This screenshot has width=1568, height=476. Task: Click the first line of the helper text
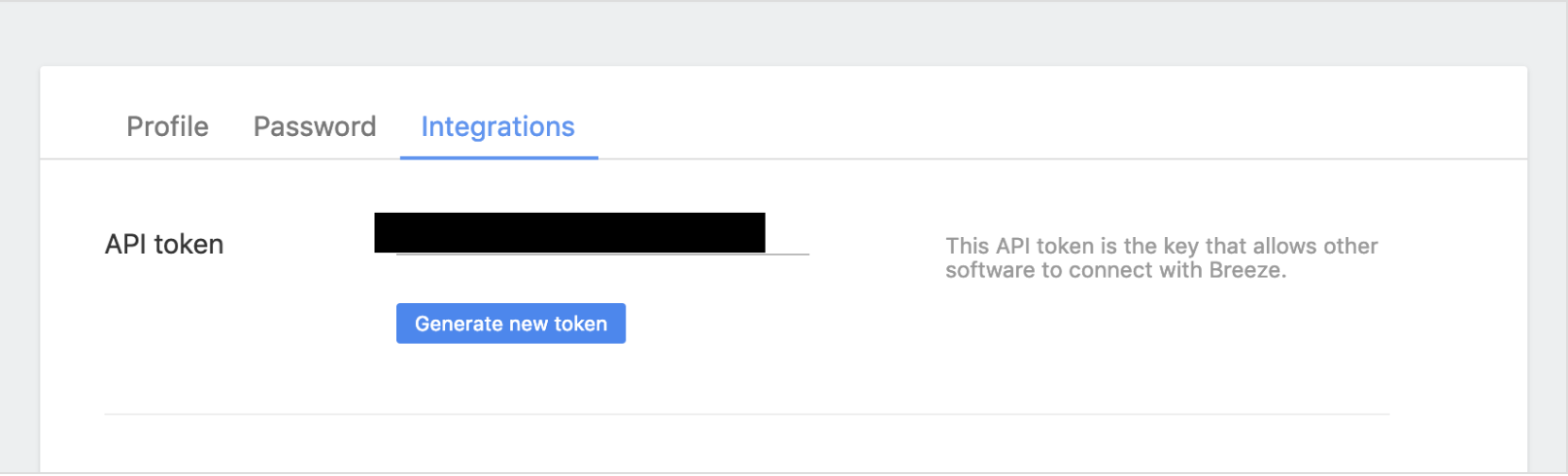[1161, 247]
